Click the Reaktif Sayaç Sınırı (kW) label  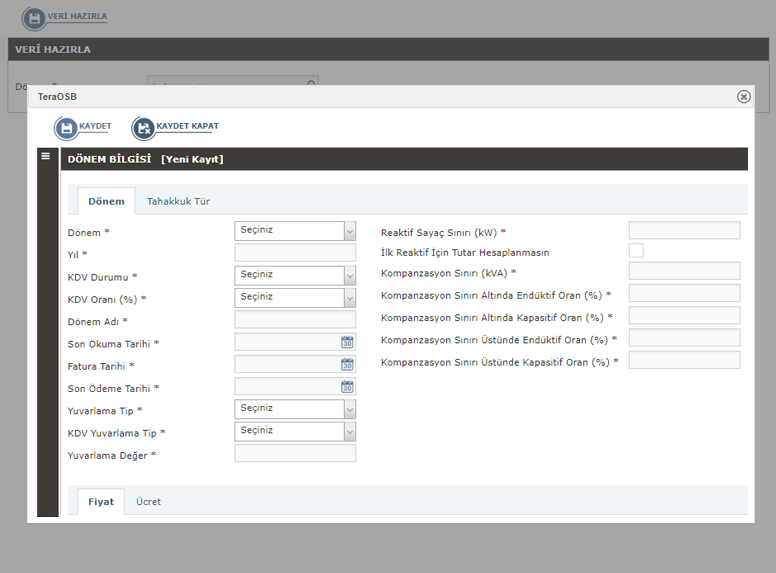tap(443, 233)
